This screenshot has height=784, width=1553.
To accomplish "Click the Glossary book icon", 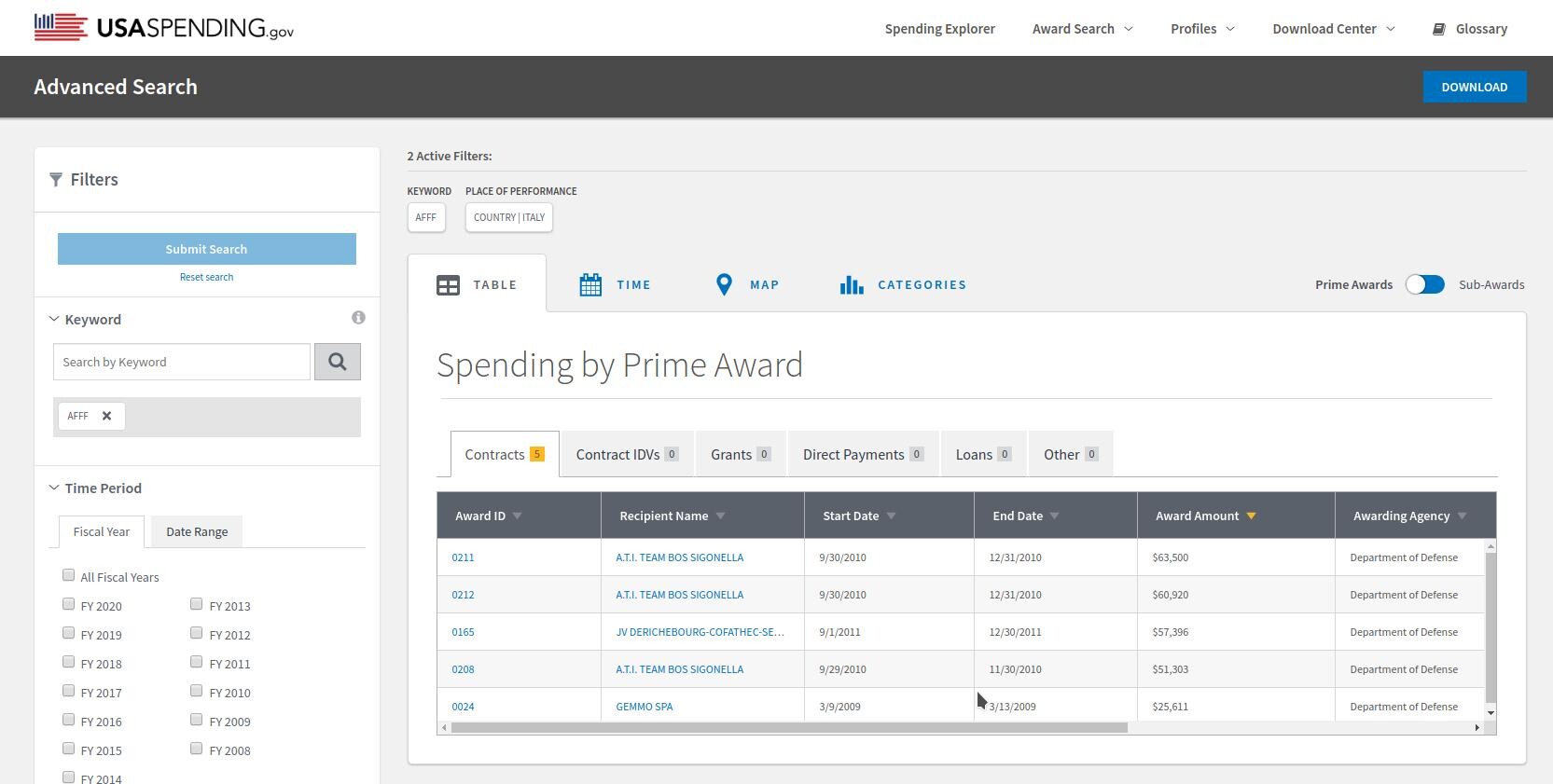I will [x=1439, y=29].
